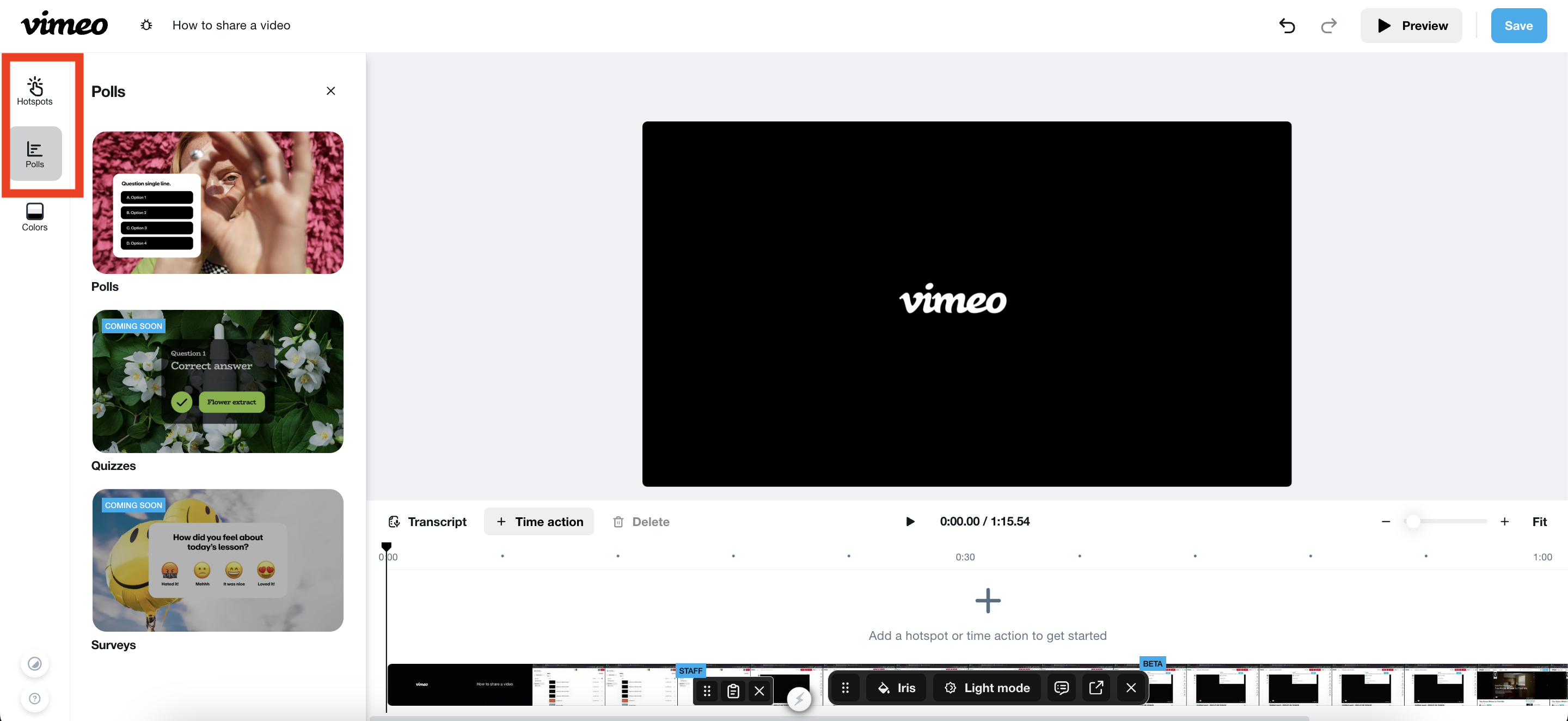Click the Delete action icon
Viewport: 1568px width, 721px height.
click(x=618, y=521)
